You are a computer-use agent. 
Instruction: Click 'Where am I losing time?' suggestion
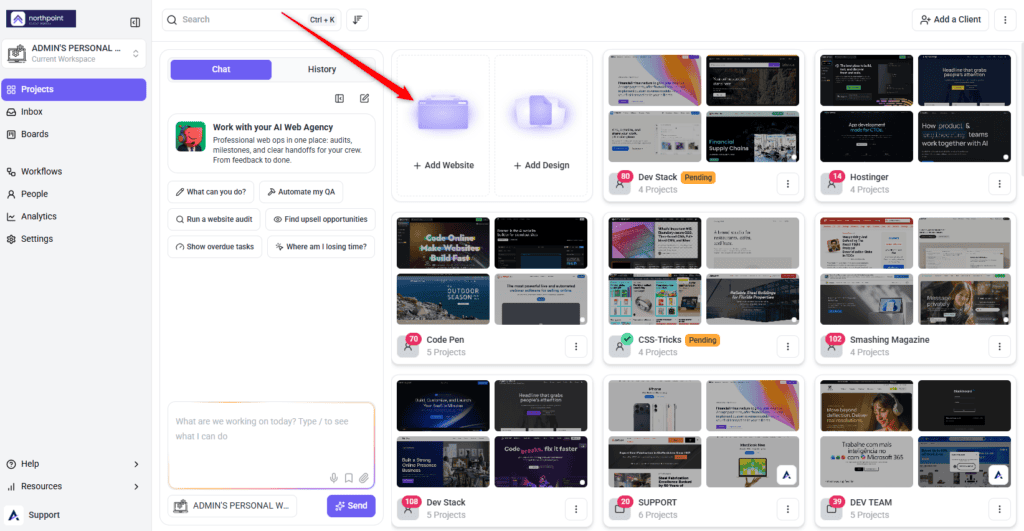tap(321, 247)
